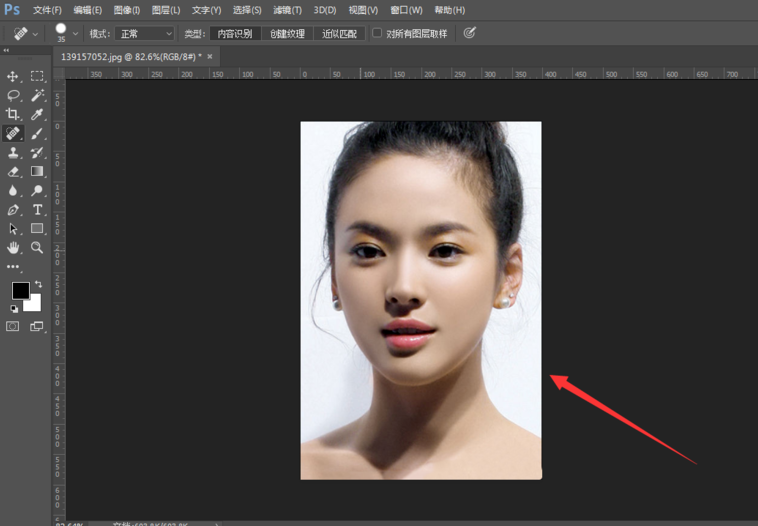Enable 对所有图层取样 checkbox
This screenshot has width=758, height=526.
point(377,33)
